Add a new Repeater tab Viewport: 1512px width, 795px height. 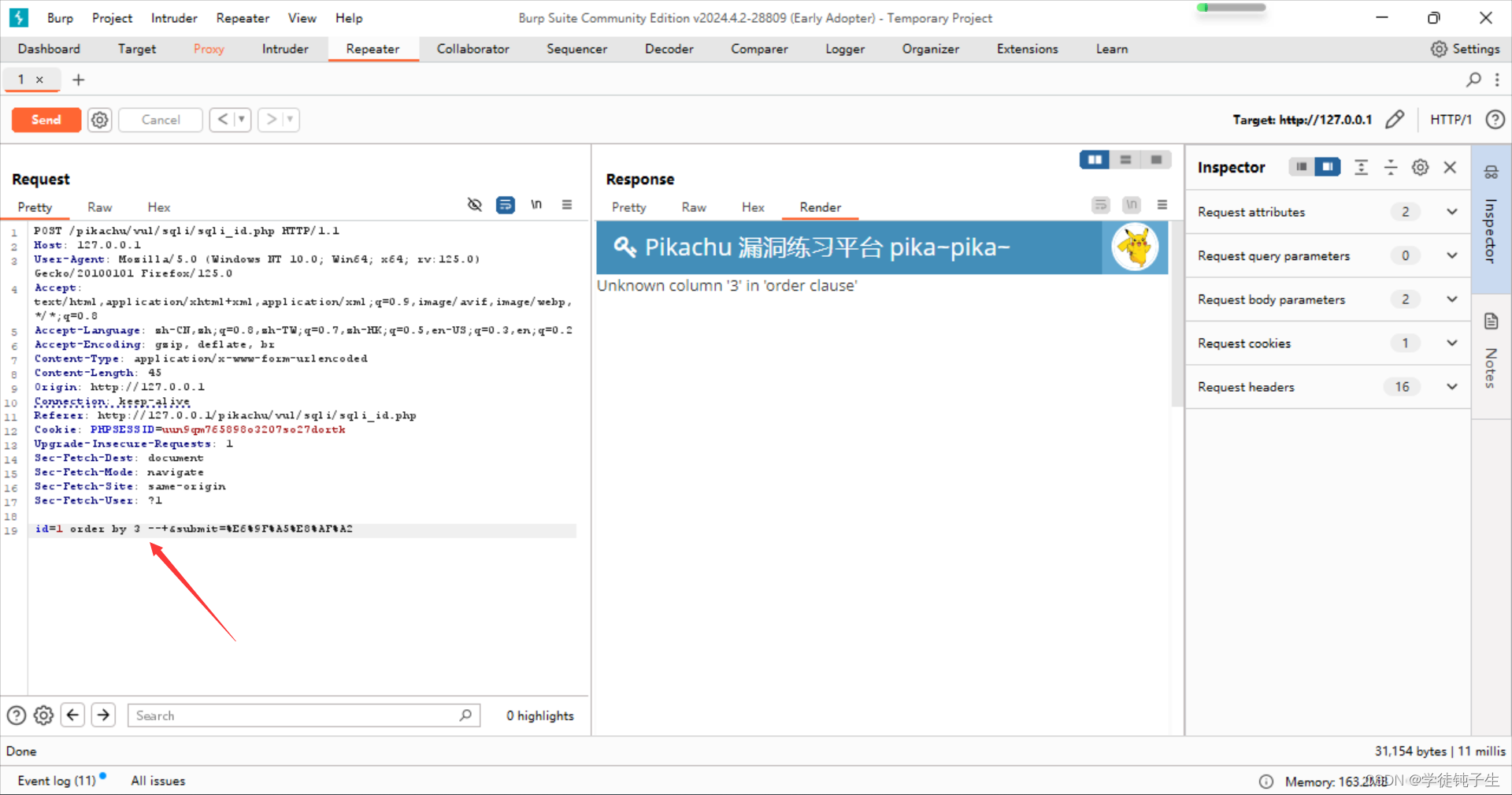(x=78, y=80)
